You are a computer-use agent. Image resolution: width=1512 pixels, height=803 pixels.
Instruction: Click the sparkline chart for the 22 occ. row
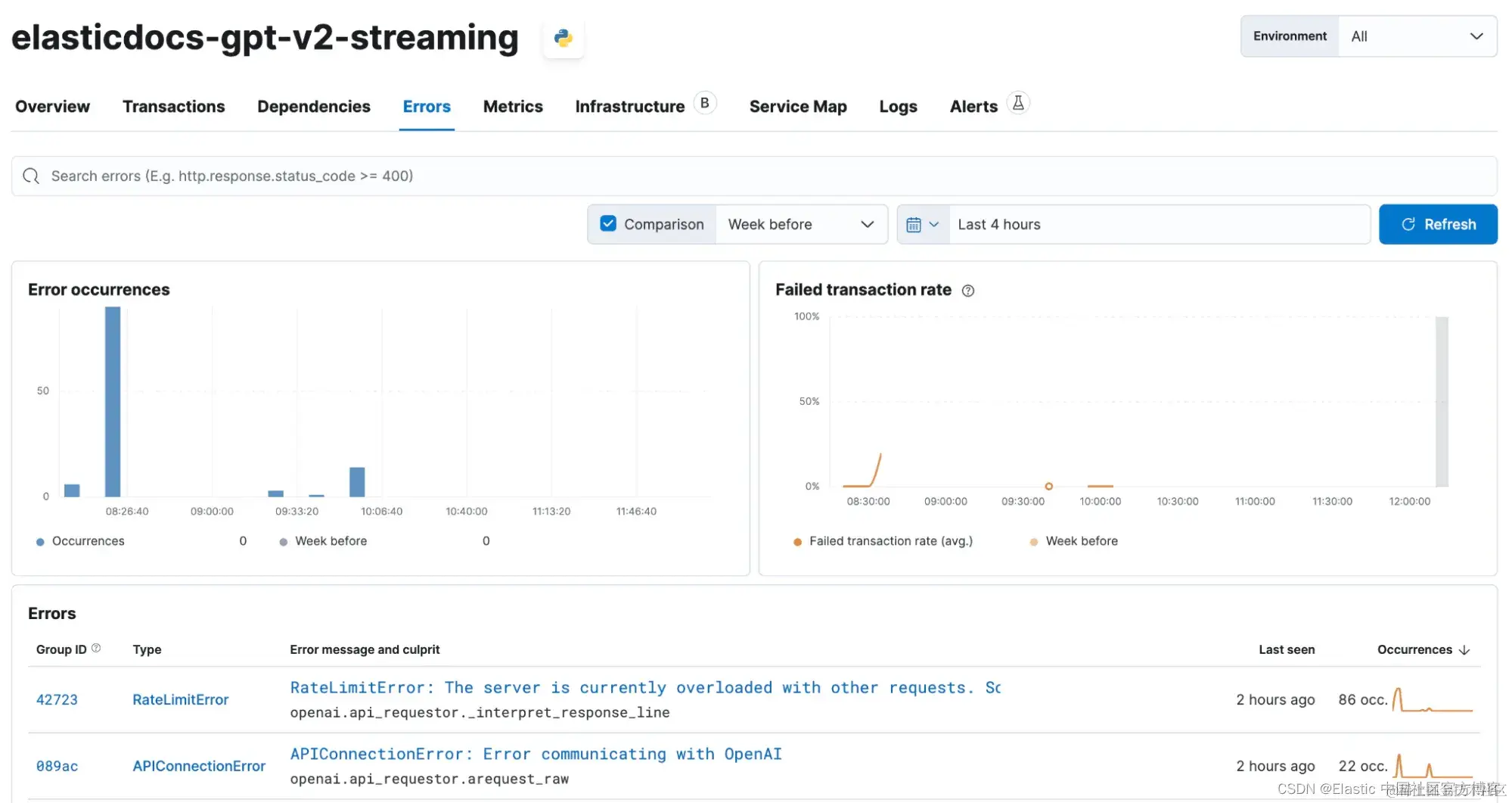point(1433,766)
